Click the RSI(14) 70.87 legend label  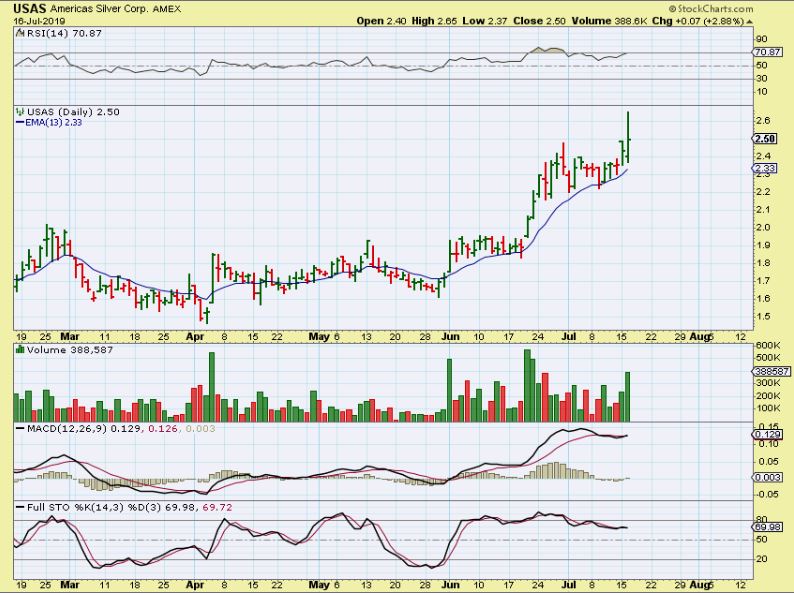pyautogui.click(x=63, y=33)
